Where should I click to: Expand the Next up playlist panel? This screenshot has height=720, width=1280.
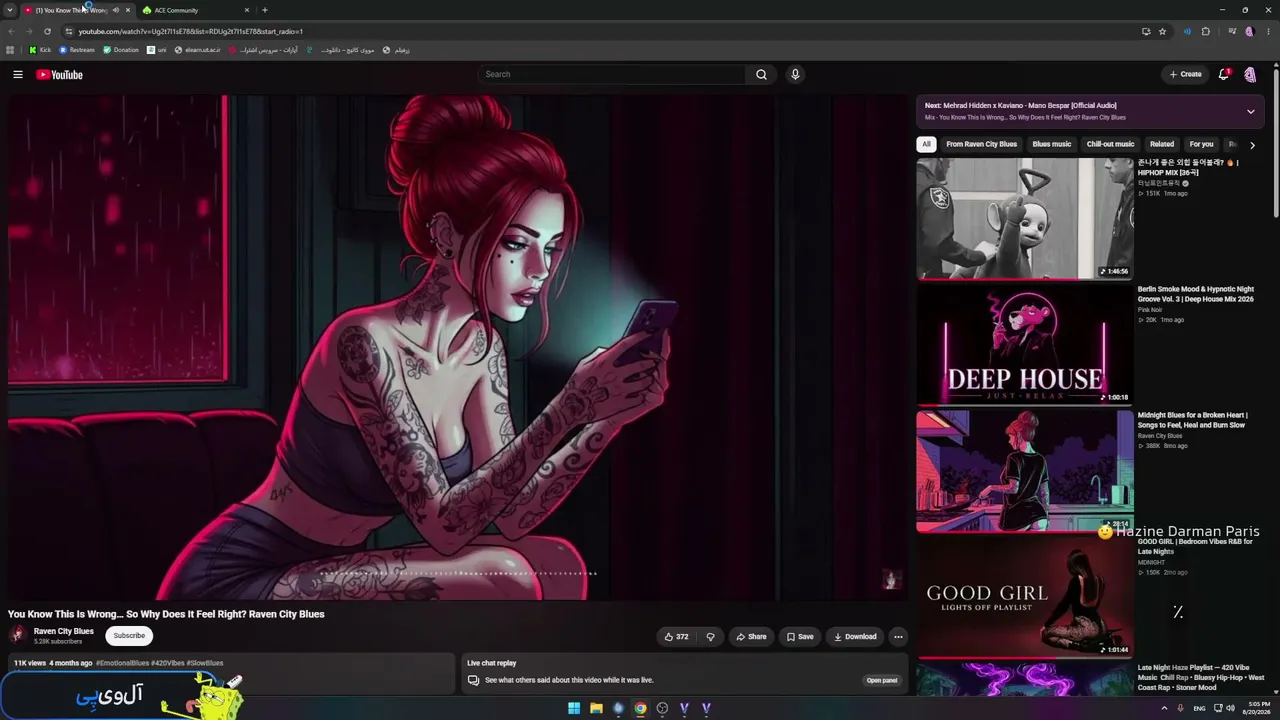tap(1250, 111)
